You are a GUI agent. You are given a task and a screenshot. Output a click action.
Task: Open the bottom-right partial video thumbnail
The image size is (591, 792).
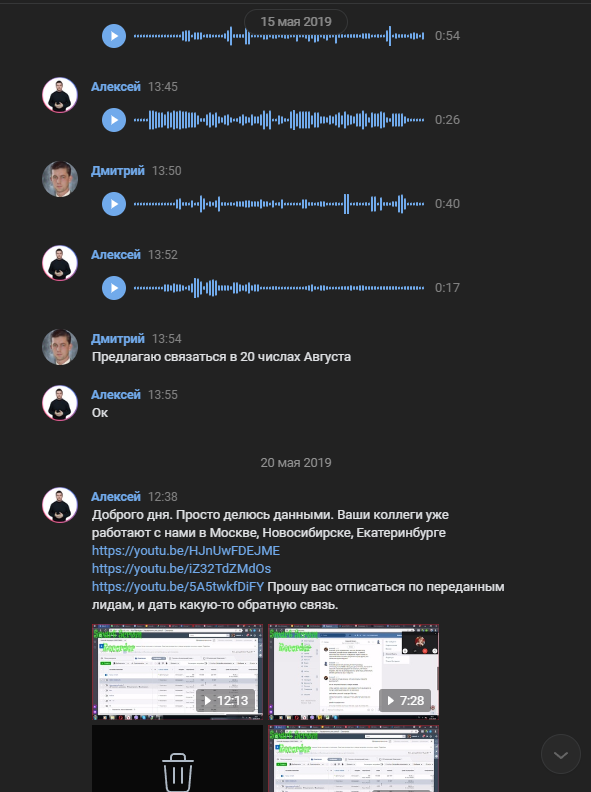click(353, 759)
